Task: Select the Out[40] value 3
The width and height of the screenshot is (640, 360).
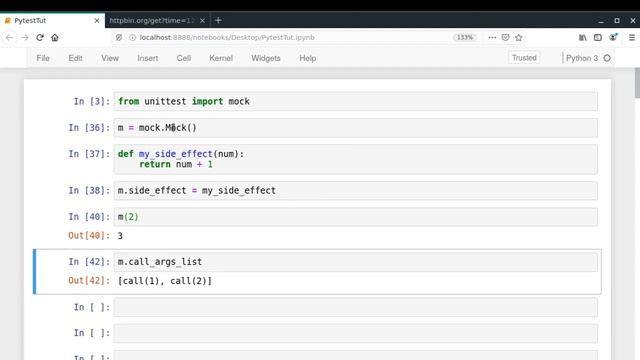Action: (x=120, y=236)
